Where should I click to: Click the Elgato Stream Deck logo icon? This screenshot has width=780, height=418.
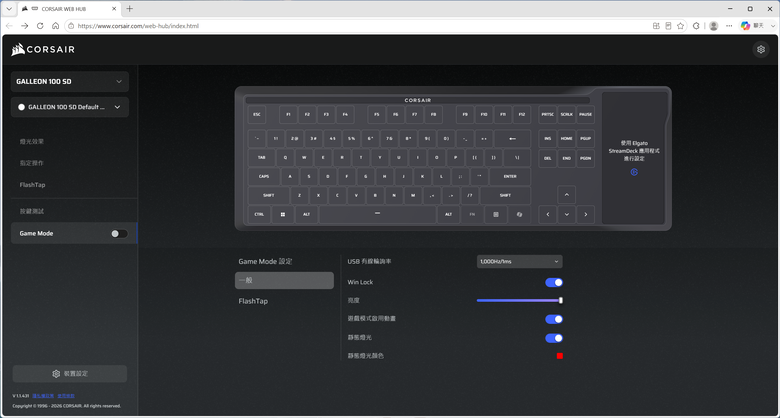[634, 172]
